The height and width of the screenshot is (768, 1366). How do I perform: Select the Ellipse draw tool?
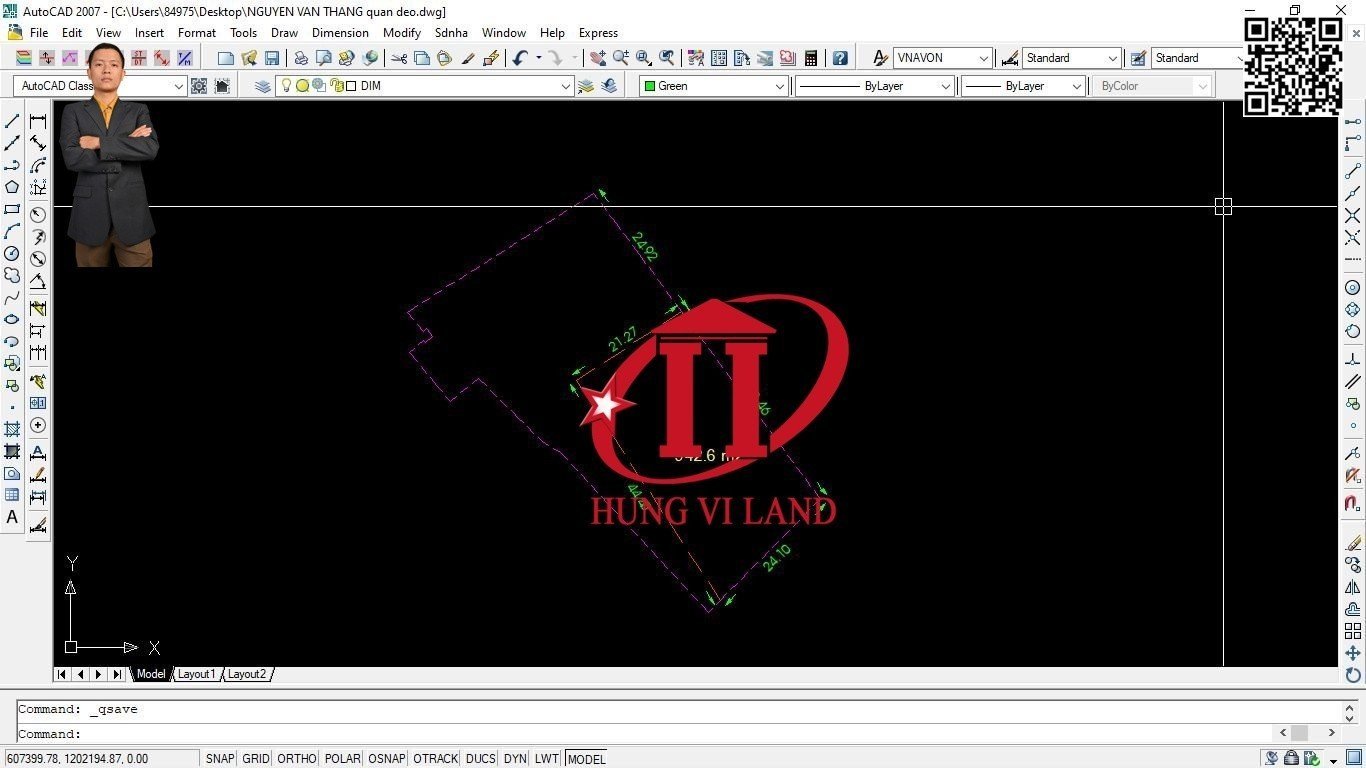12,319
